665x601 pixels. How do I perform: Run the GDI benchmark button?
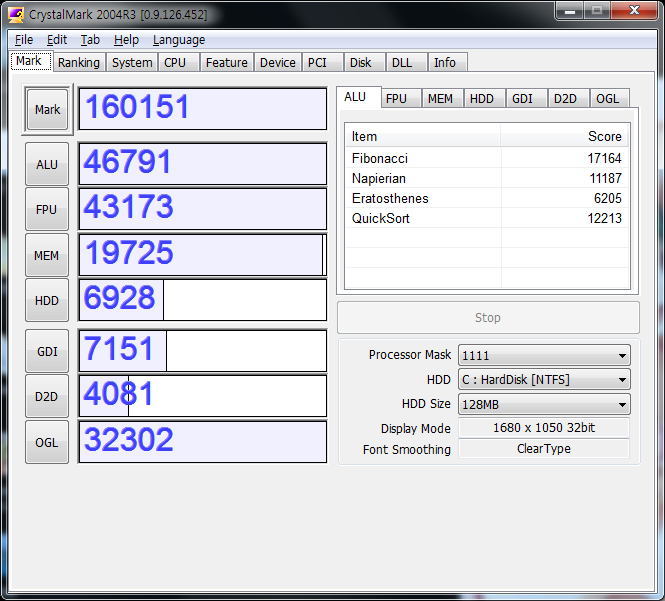click(47, 351)
